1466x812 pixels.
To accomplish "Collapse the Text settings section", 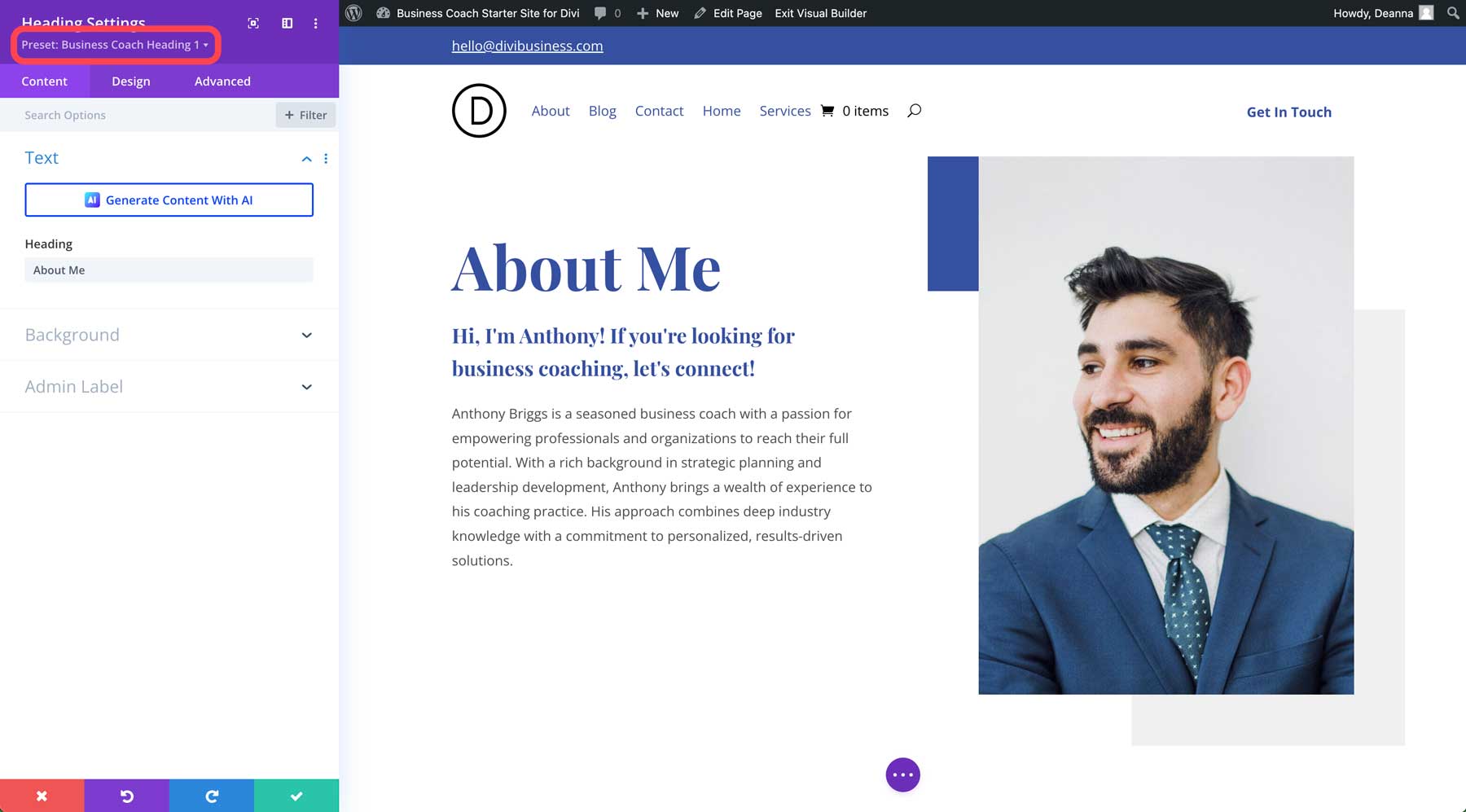I will pos(307,159).
